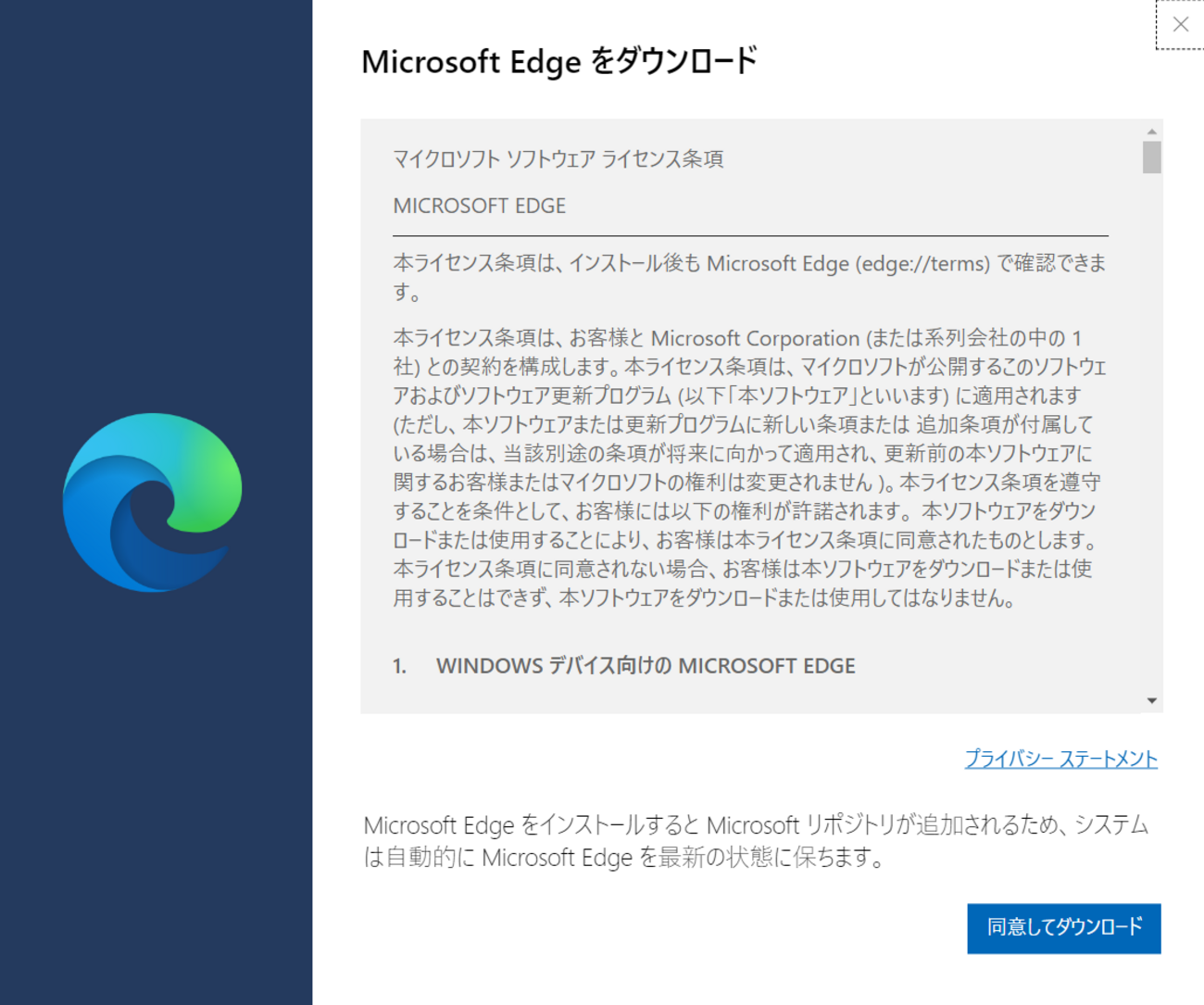The height and width of the screenshot is (1005, 1204).
Task: Open the プライバシー ステートメント link
Action: pyautogui.click(x=1060, y=759)
